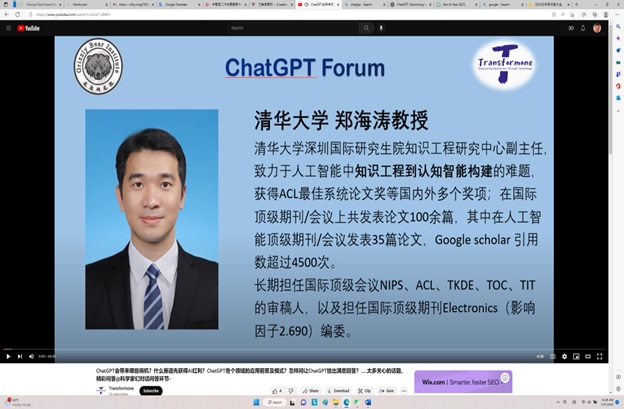Open the info button on the Wix ad
Screen dimensions: 624x409
pos(505,377)
